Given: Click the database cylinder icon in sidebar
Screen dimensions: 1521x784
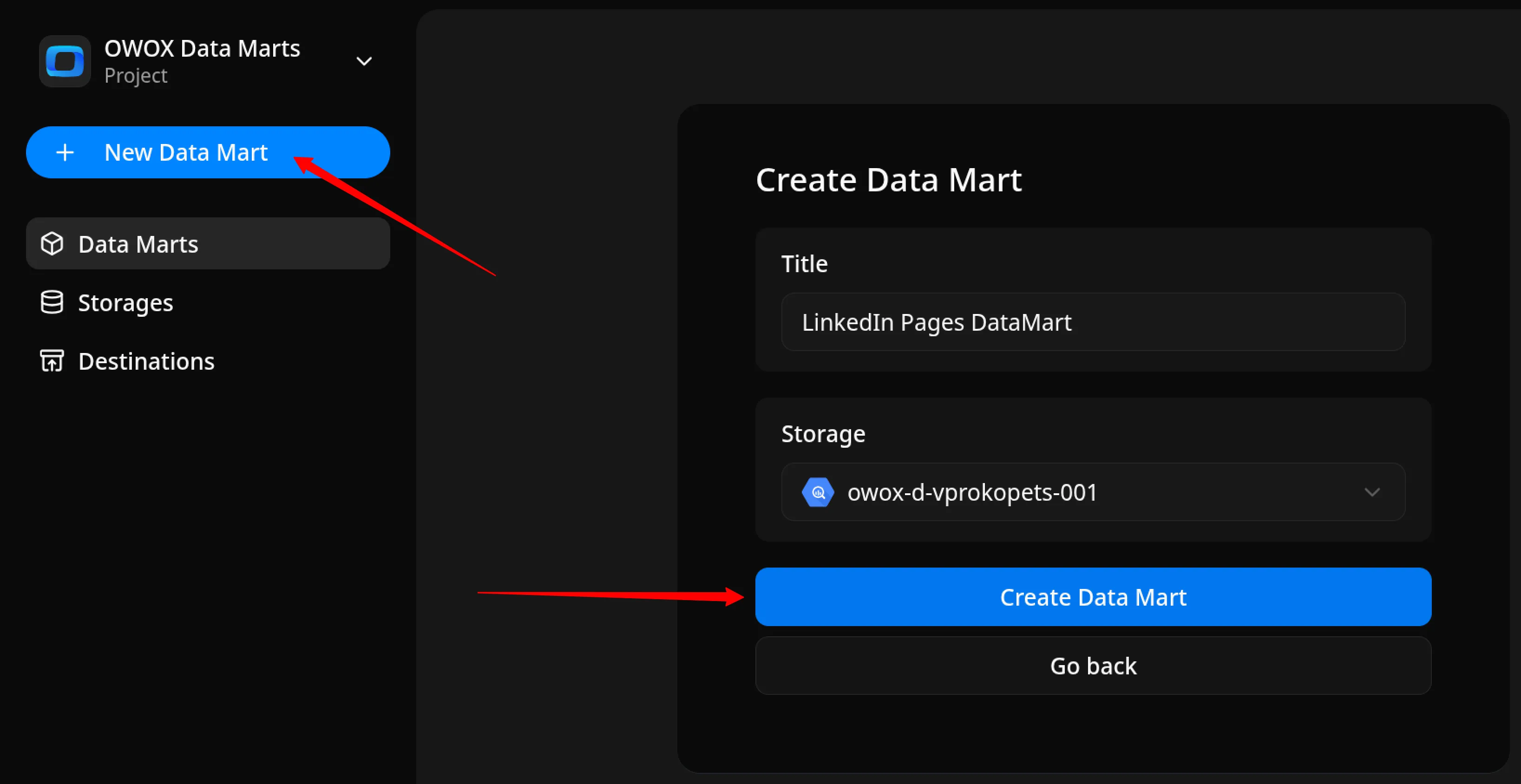Looking at the screenshot, I should [x=52, y=302].
